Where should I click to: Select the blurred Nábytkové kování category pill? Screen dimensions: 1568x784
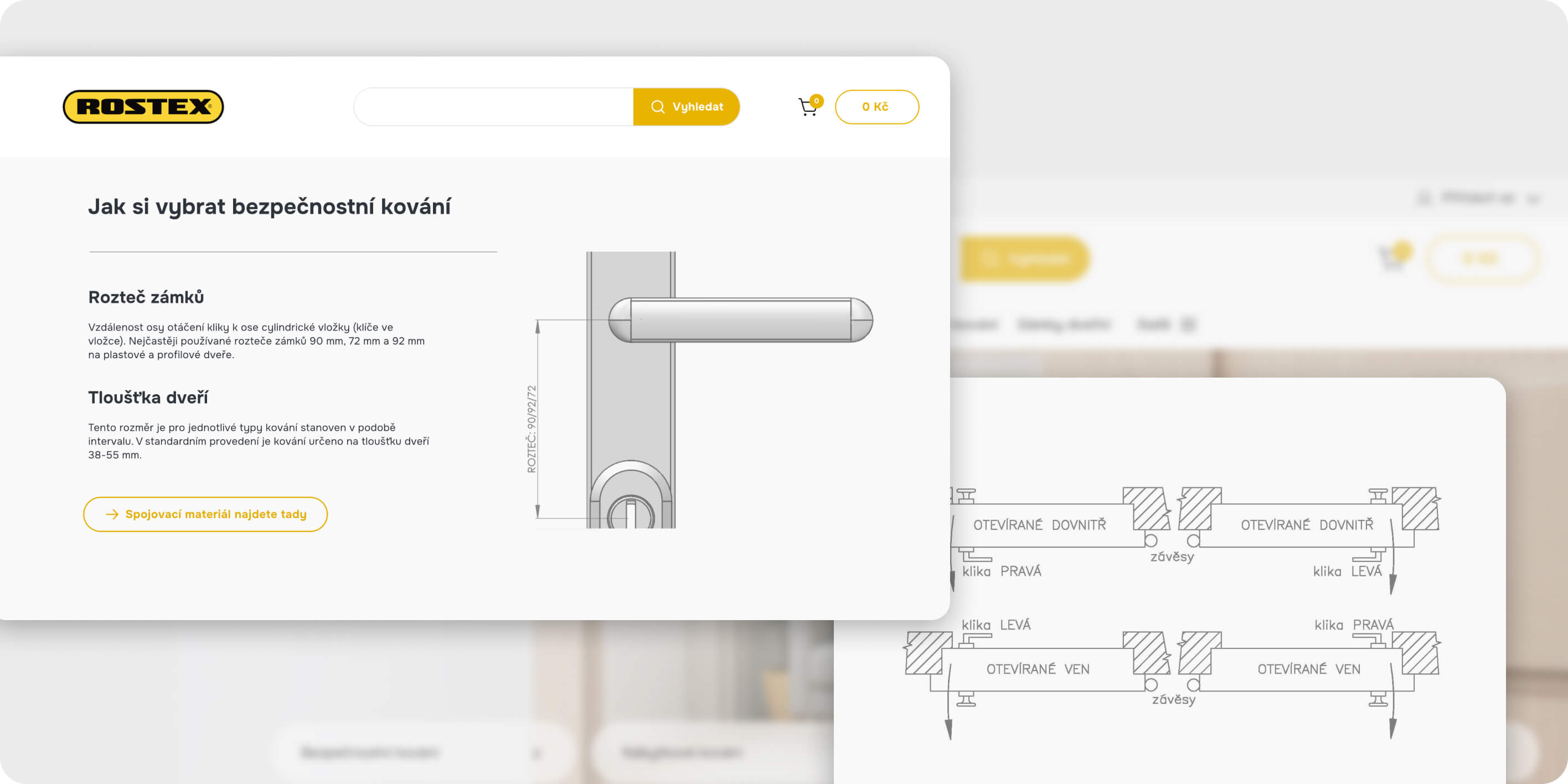(682, 753)
